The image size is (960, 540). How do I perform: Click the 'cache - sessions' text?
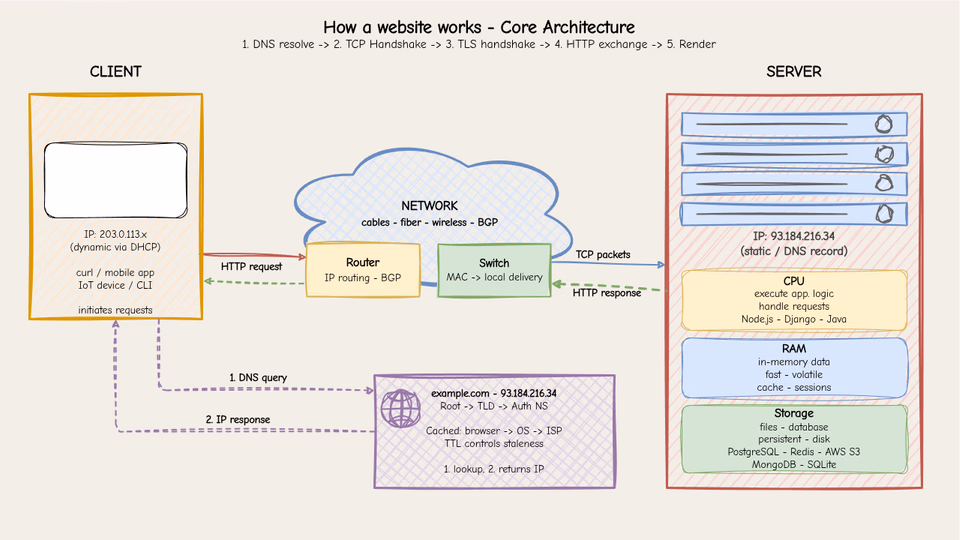(794, 387)
